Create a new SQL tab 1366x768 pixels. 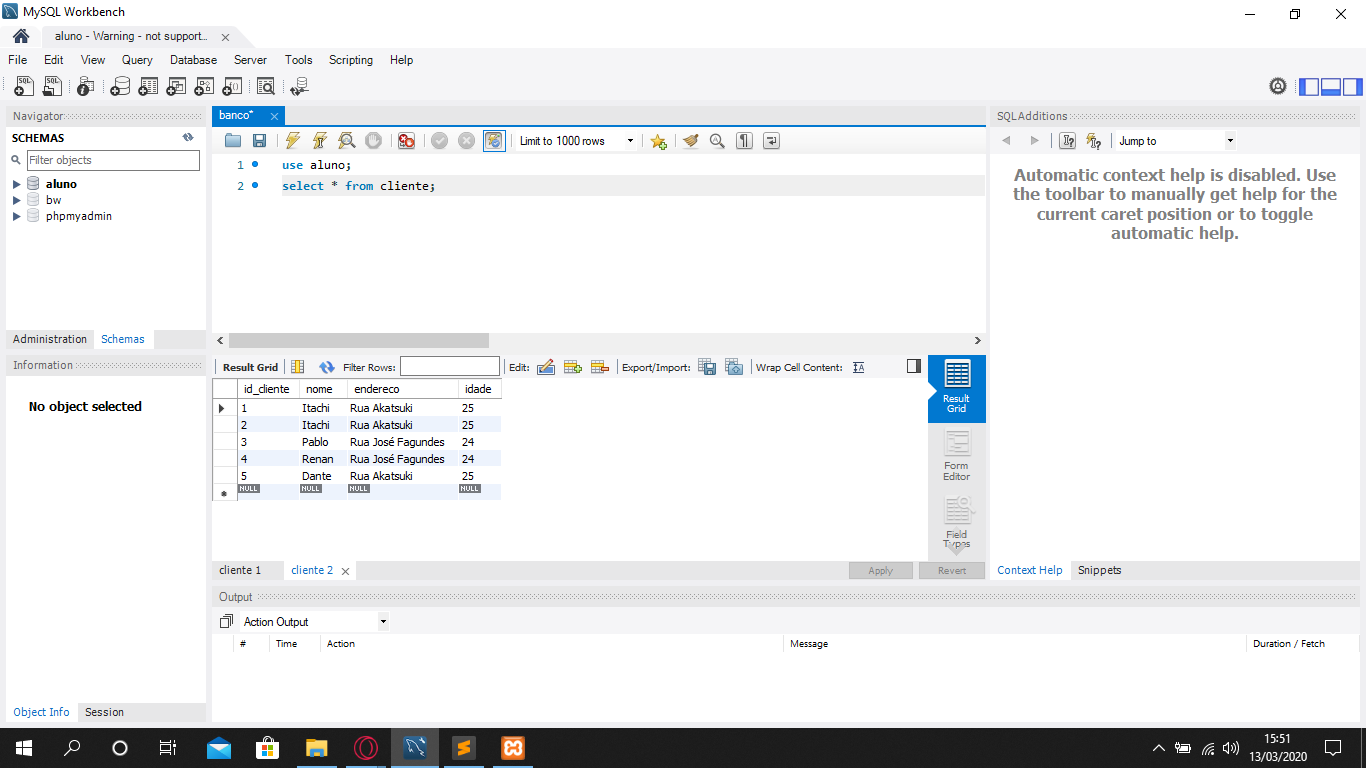tap(24, 87)
